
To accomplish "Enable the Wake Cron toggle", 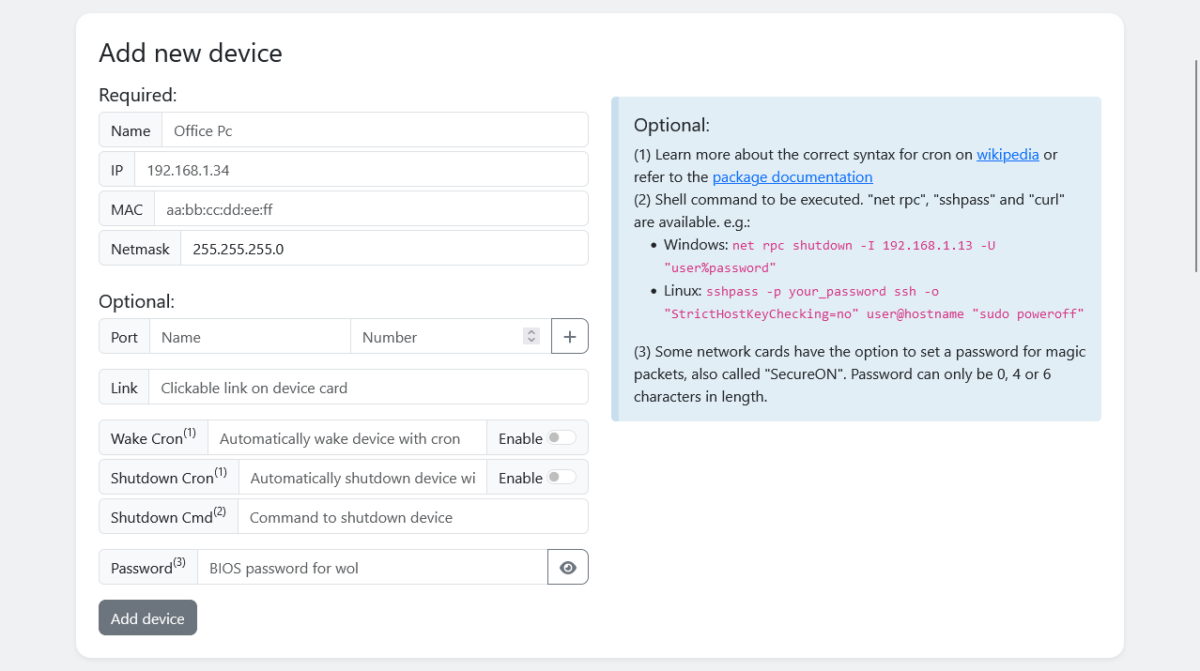I will point(561,438).
